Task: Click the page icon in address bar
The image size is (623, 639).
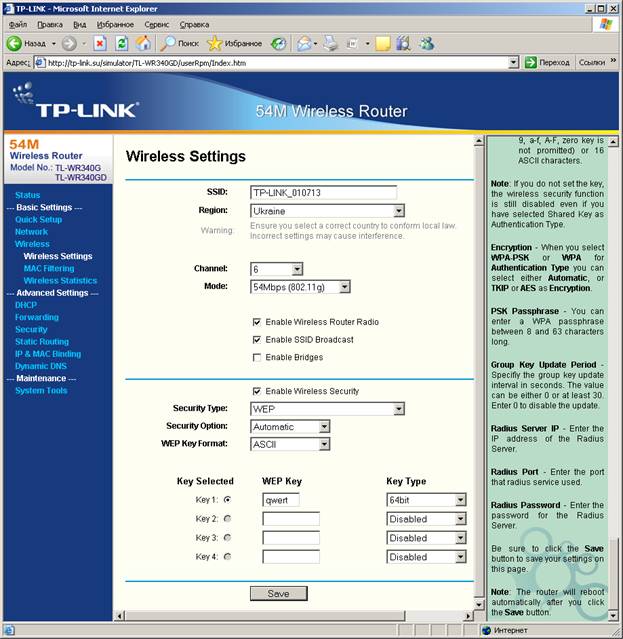Action: (x=40, y=63)
